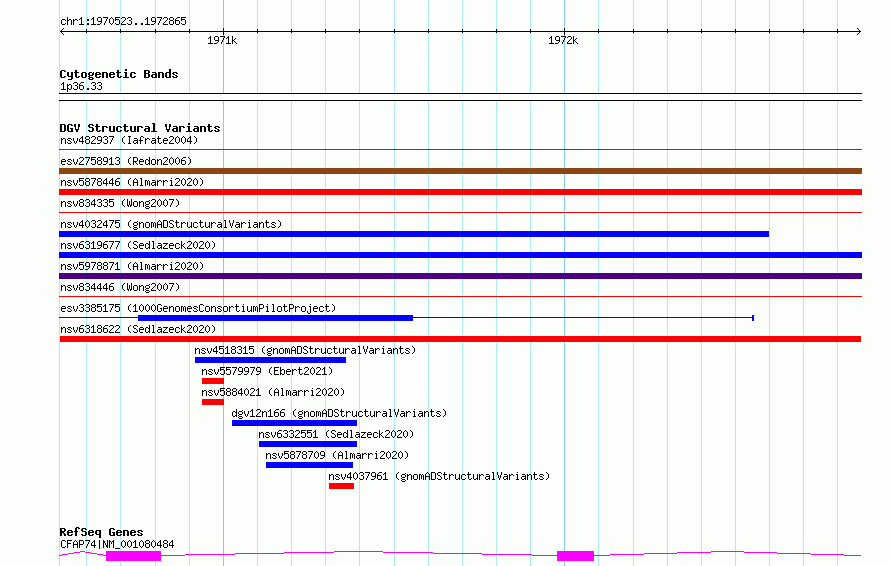Click the nsv6319677 (Sedlazeck2020) label
Viewport: 890px width, 566px height.
click(x=138, y=245)
